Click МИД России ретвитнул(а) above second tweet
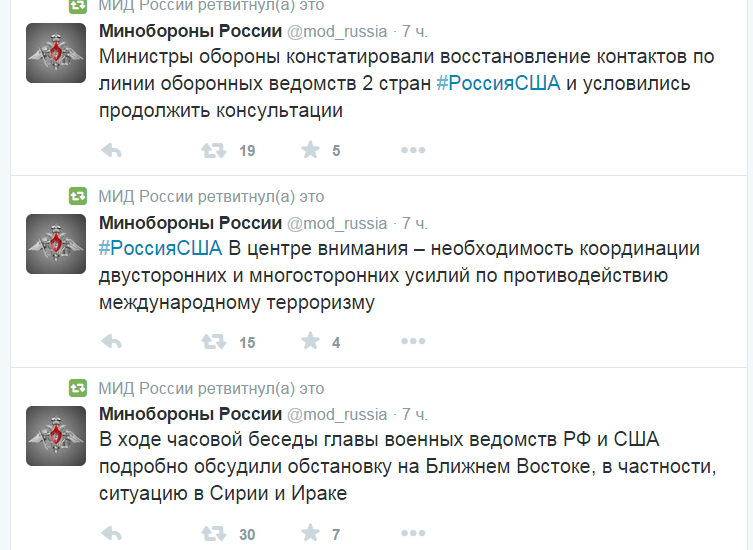The height and width of the screenshot is (550, 753). point(211,196)
